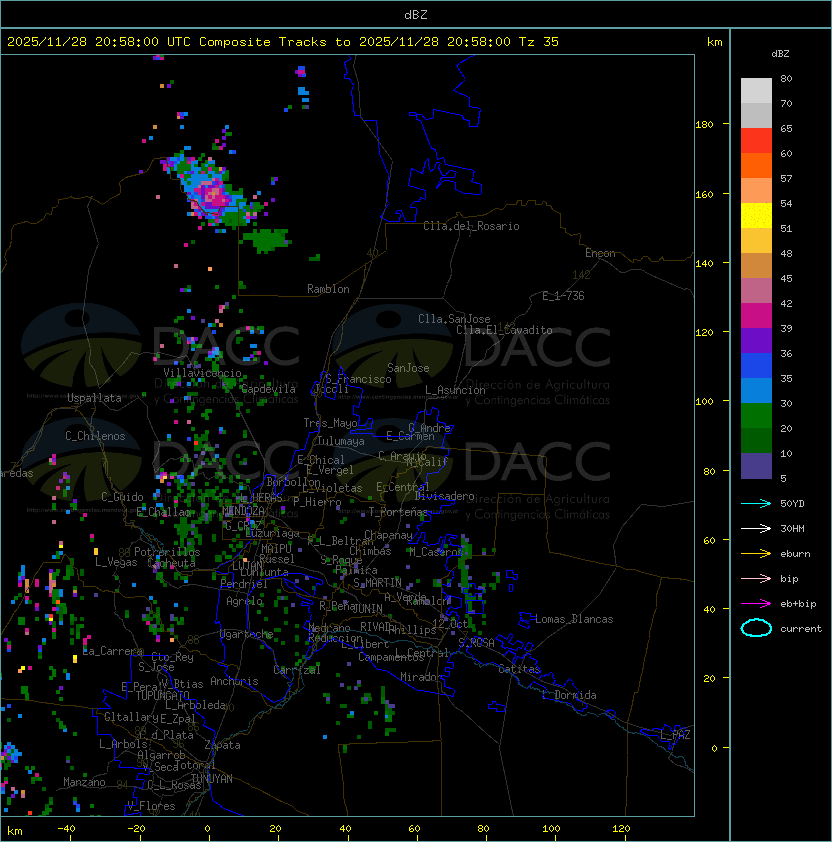Click the 'C_Chilenos' map label
832x842 pixels.
[95, 436]
